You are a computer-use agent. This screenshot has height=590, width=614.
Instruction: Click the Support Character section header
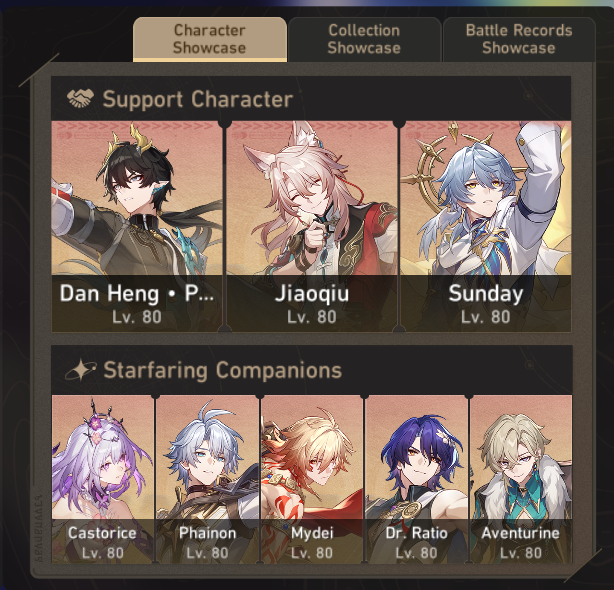pos(311,99)
